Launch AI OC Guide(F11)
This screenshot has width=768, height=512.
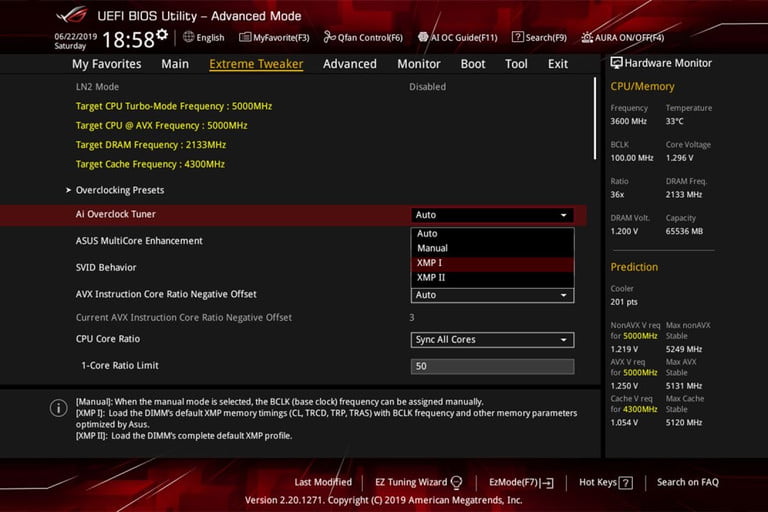point(457,37)
